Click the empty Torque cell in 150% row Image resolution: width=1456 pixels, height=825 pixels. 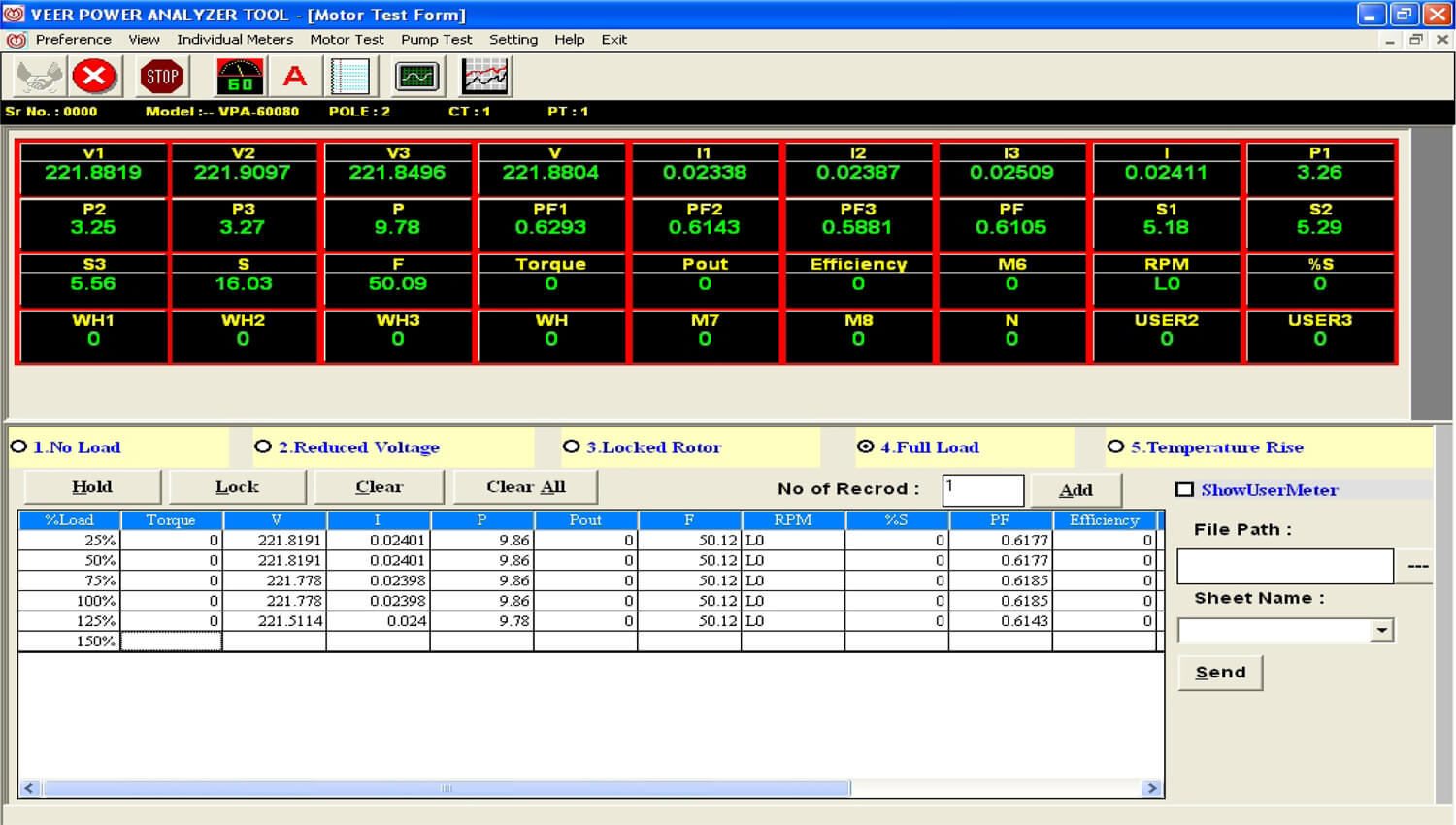coord(171,642)
